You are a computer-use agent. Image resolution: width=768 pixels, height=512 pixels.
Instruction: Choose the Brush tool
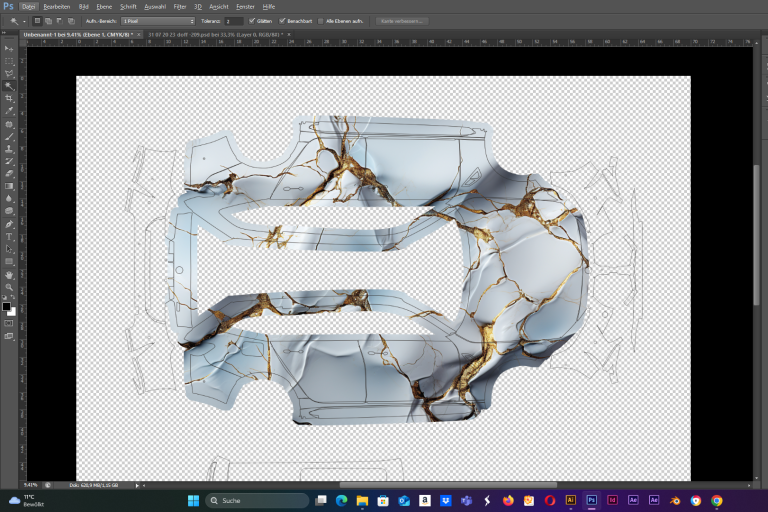click(x=9, y=137)
